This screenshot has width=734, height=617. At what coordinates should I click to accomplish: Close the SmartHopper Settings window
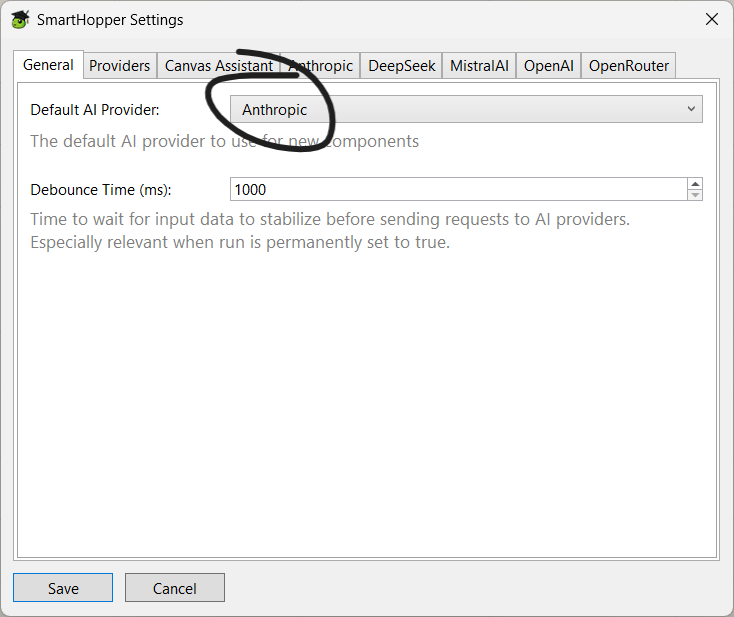[x=712, y=20]
